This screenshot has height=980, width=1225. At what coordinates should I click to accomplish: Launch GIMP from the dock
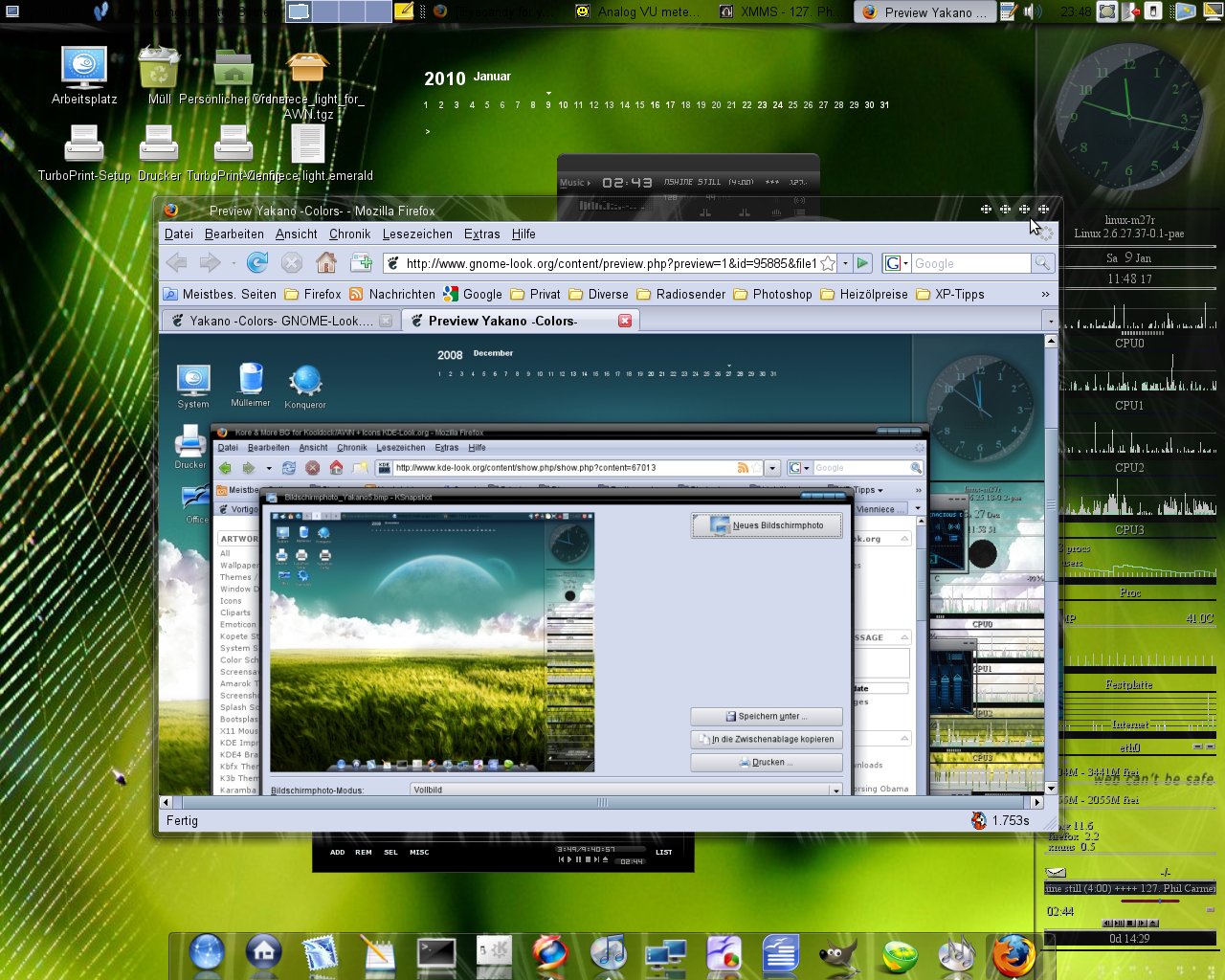(838, 954)
